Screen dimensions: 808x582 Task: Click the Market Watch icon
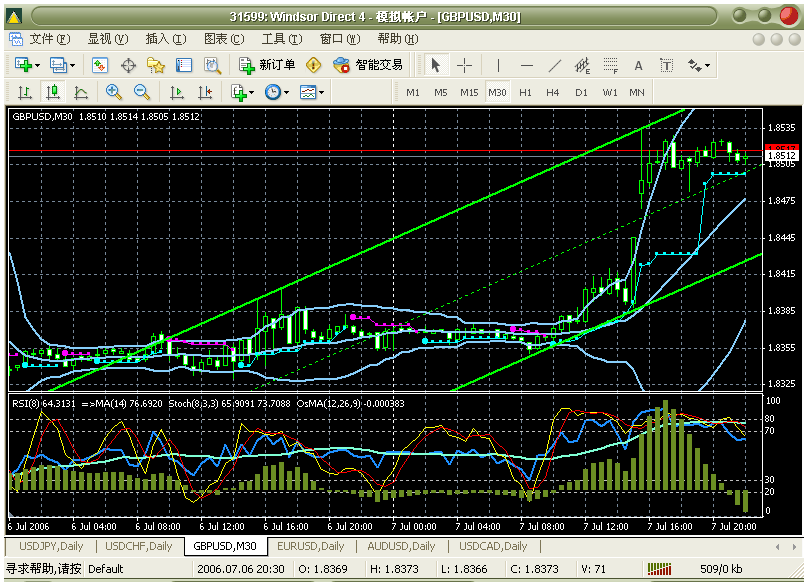tap(100, 65)
